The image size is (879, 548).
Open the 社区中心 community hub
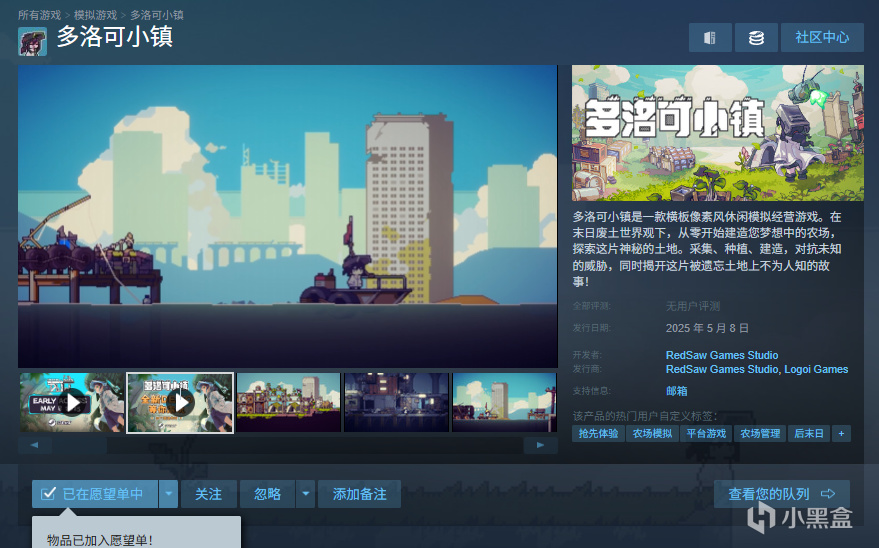pos(822,38)
